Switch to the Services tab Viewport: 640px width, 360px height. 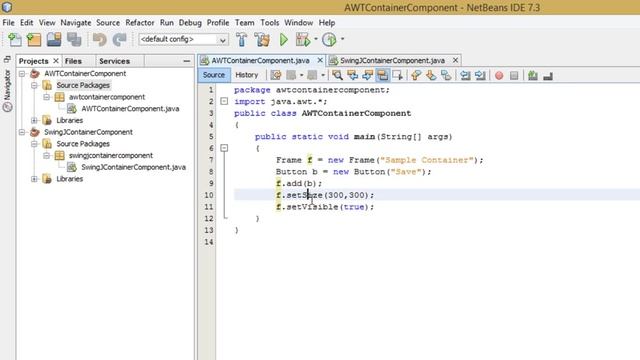[x=115, y=61]
